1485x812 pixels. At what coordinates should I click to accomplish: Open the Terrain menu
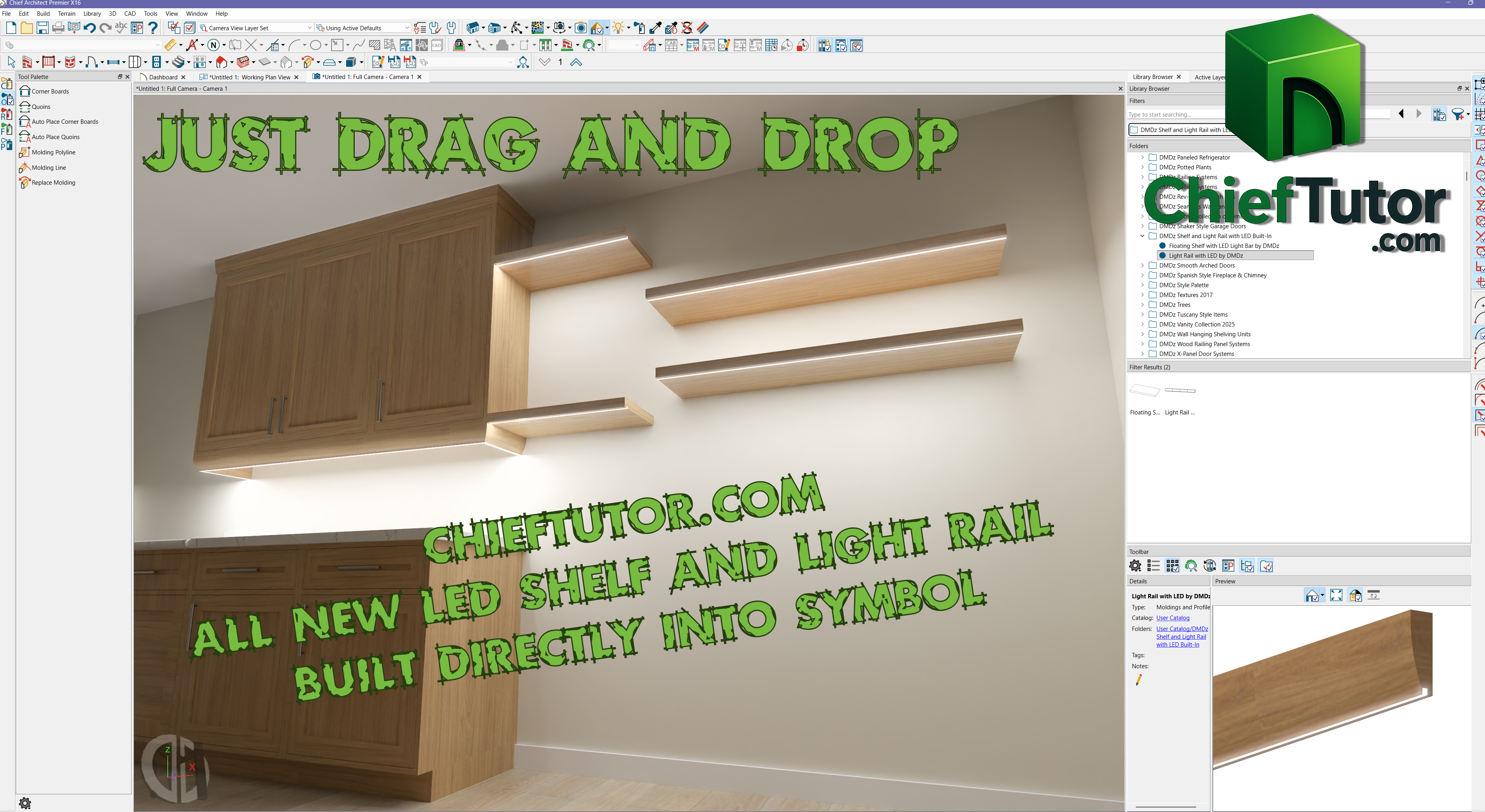(66, 13)
